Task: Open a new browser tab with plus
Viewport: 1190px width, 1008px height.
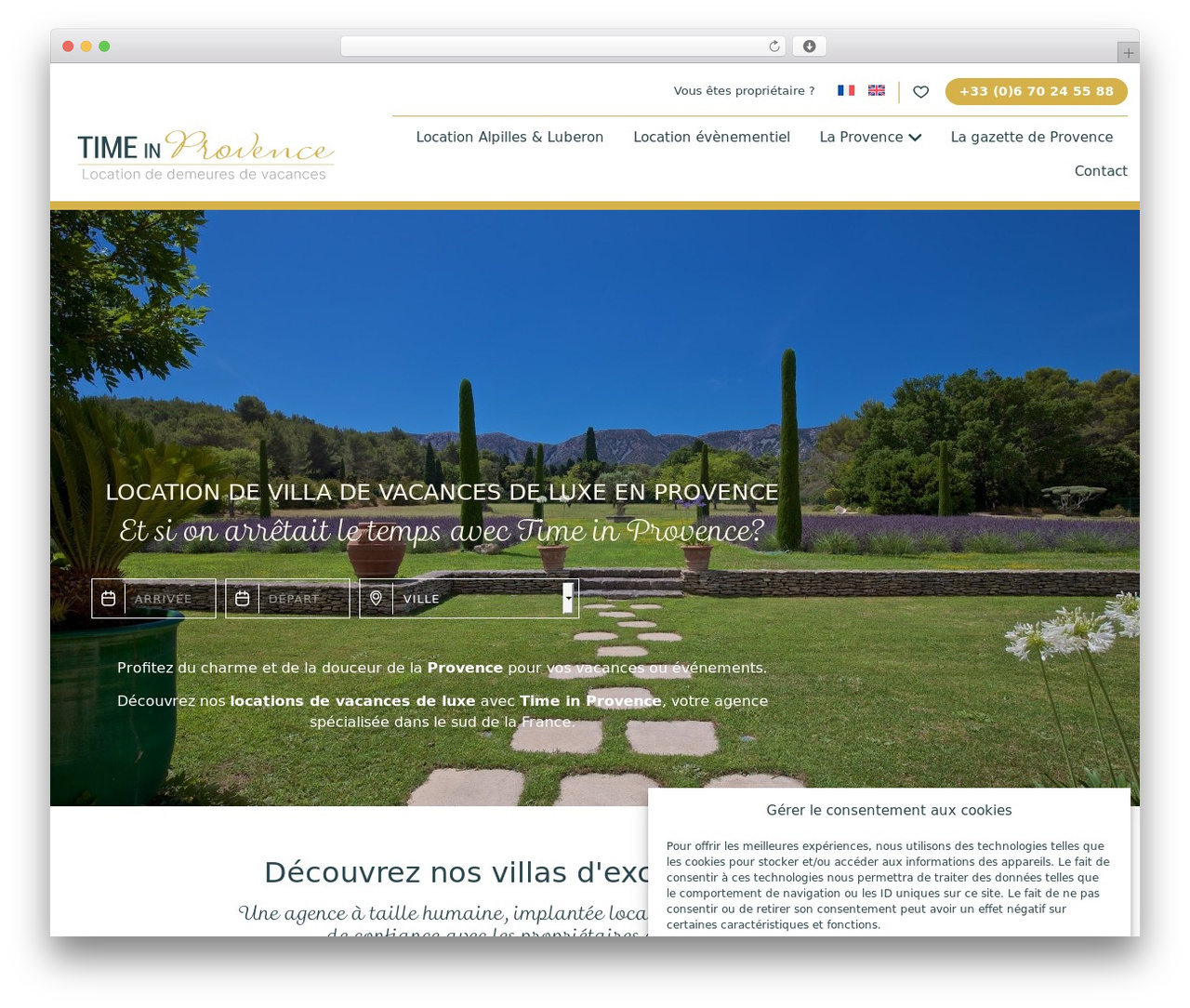Action: click(x=1128, y=53)
